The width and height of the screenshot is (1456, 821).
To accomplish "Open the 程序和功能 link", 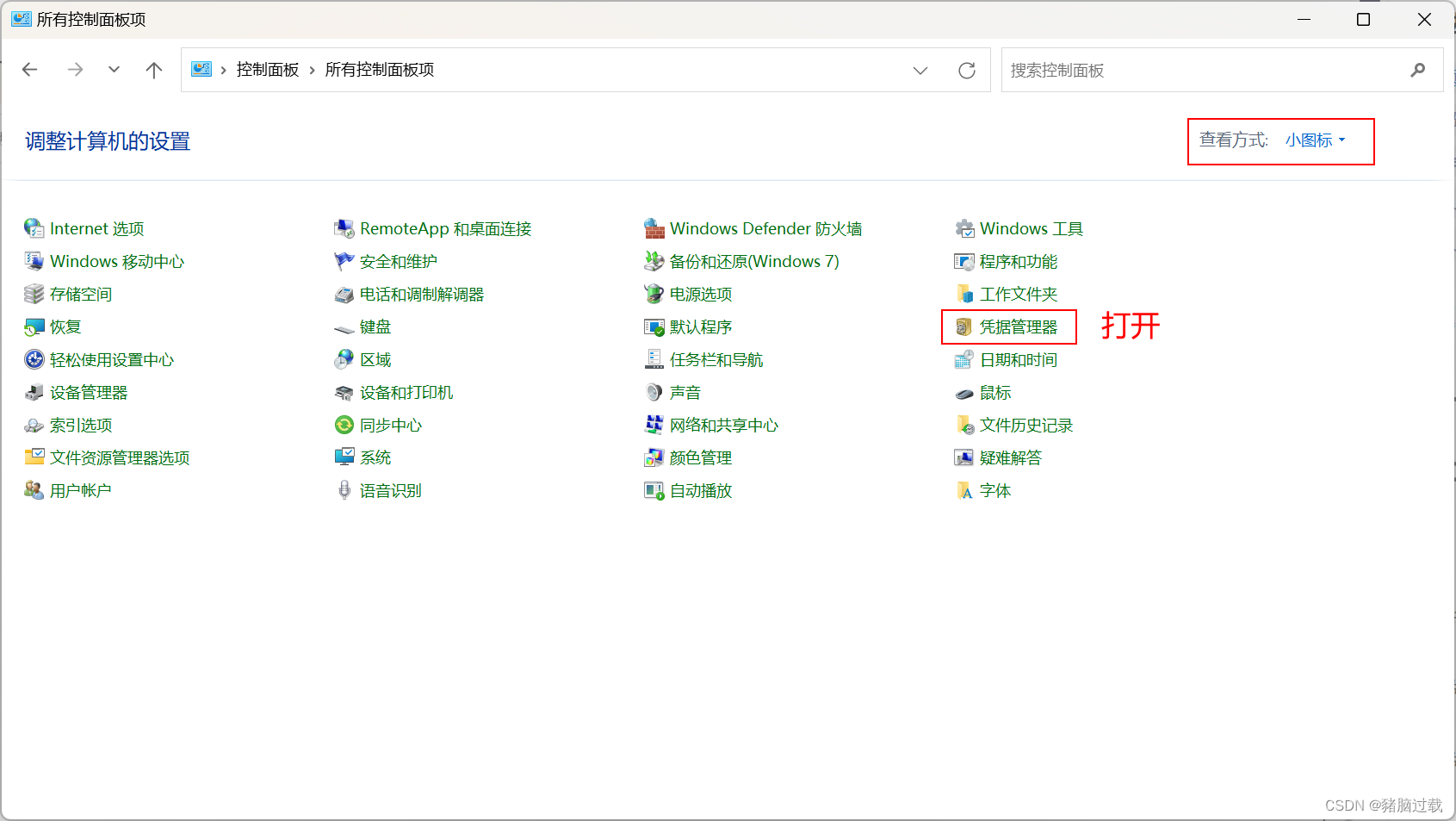I will tap(1019, 261).
